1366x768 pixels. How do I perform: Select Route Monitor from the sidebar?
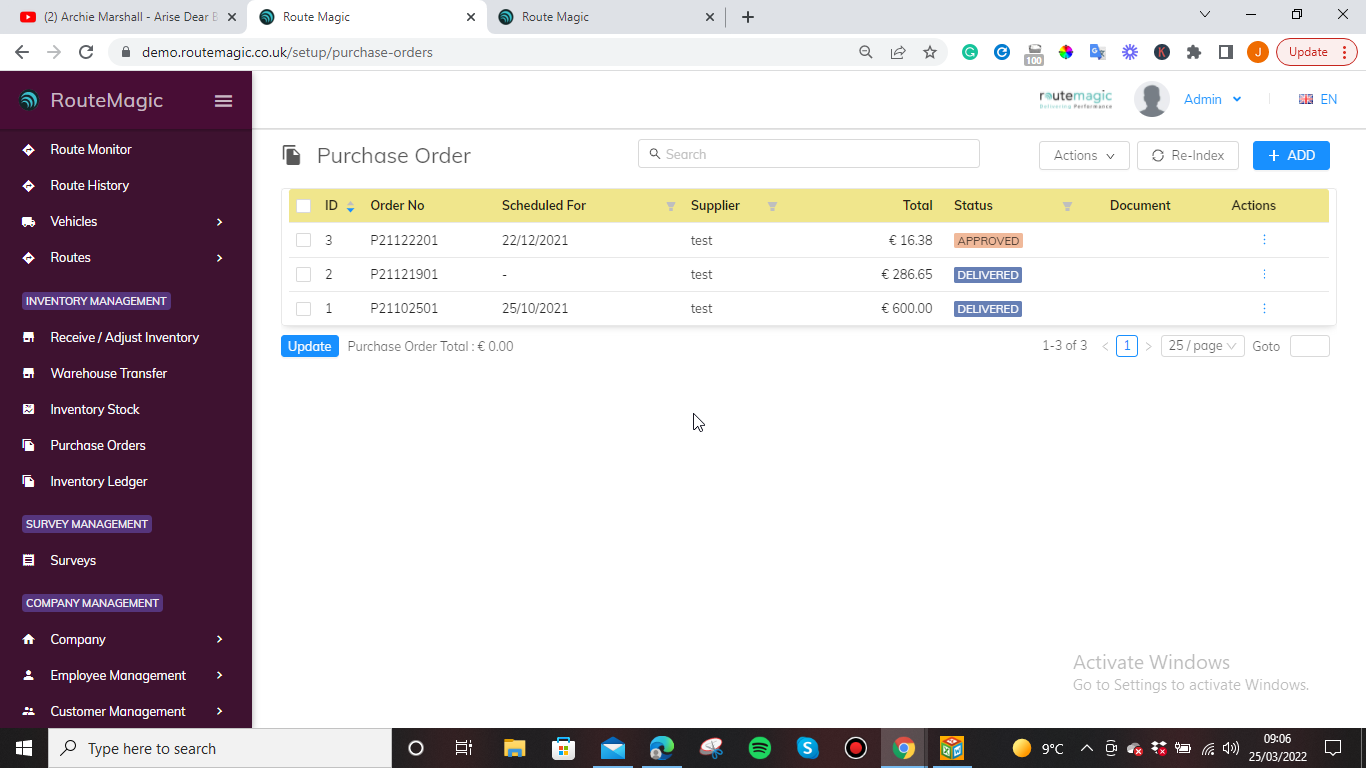[91, 149]
